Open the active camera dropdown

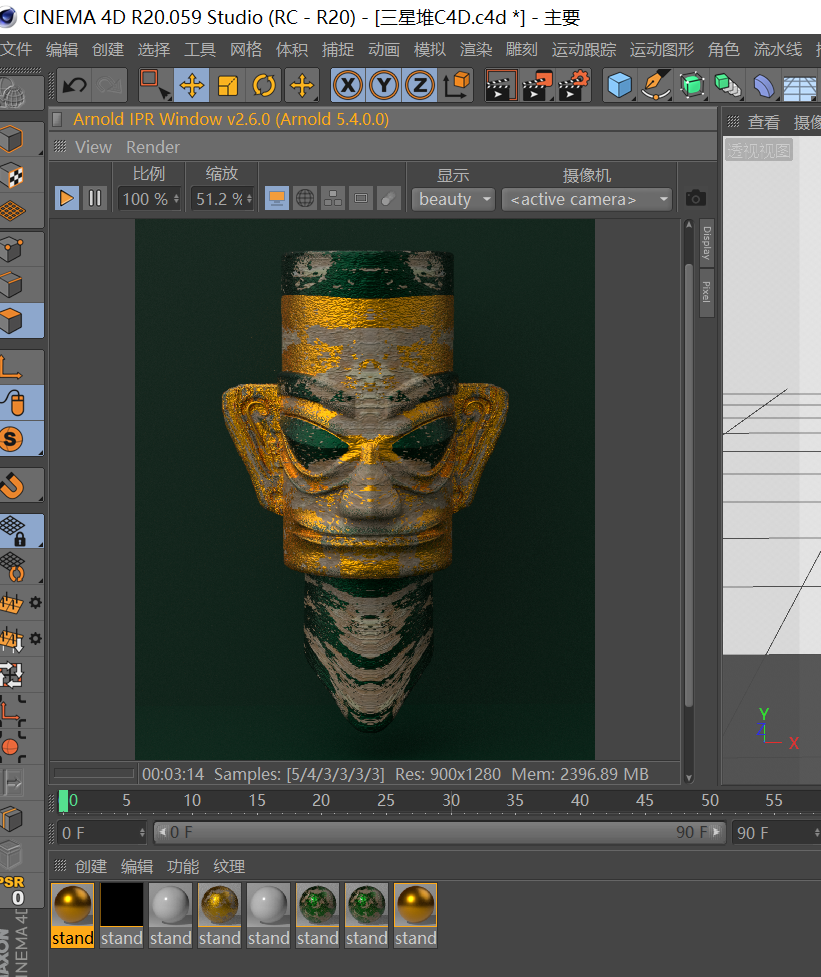[x=587, y=199]
